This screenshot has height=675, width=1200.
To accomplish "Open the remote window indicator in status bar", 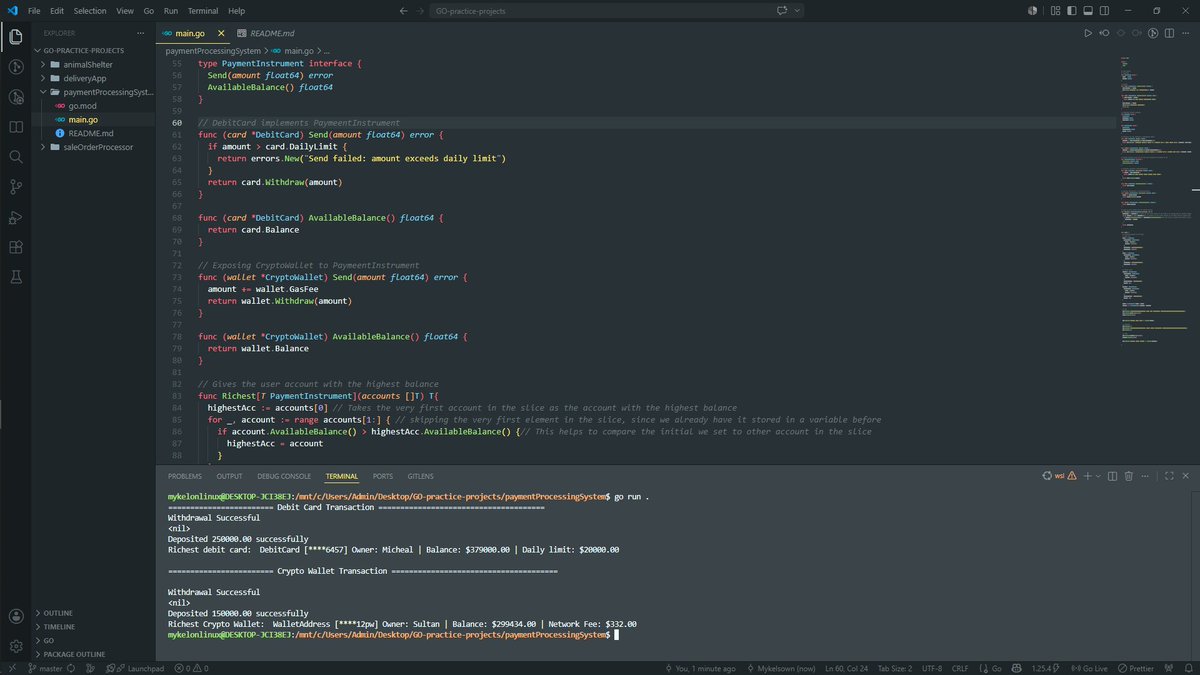I will (x=11, y=668).
